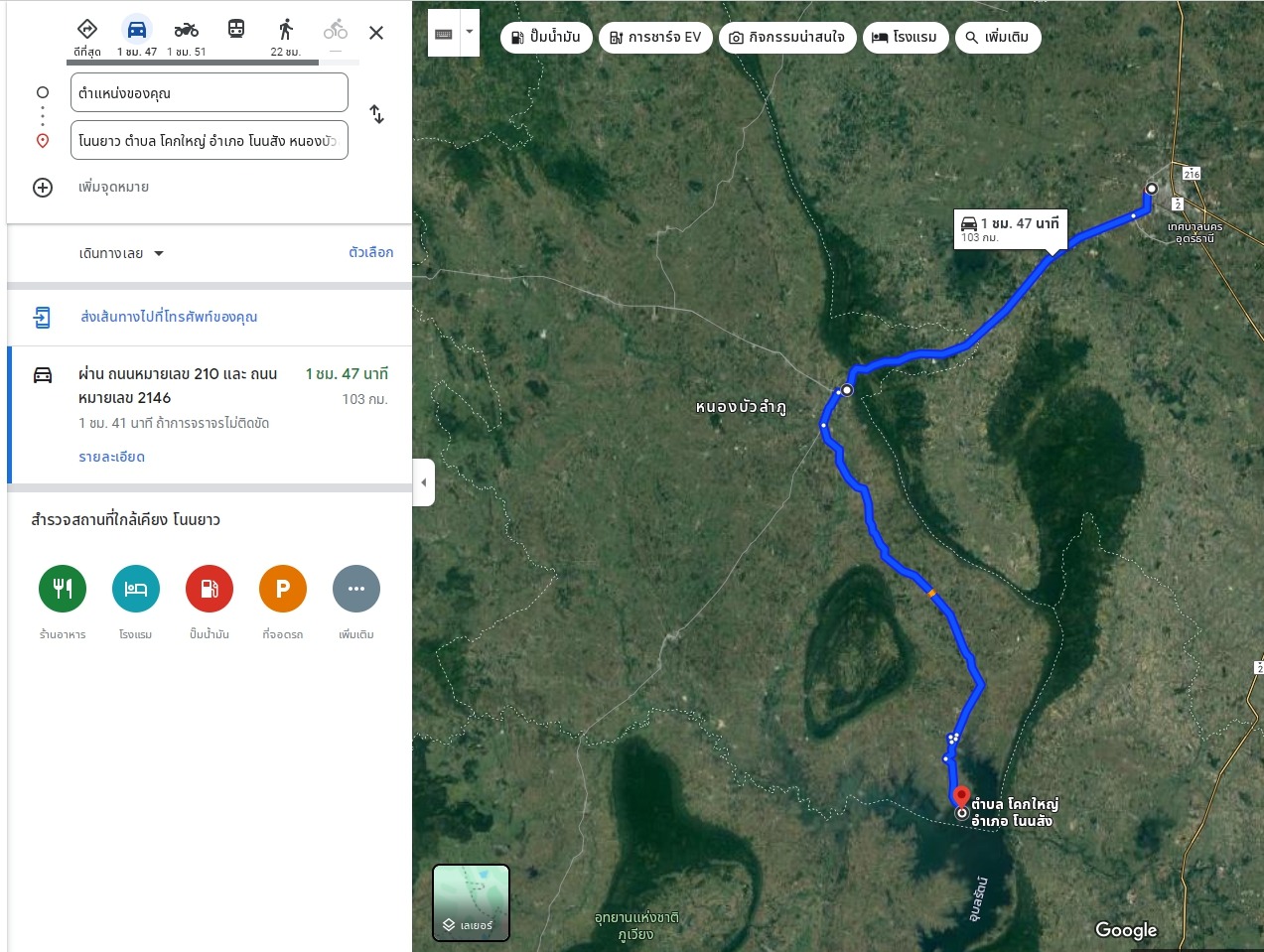Select the walking travel mode

coord(286,30)
